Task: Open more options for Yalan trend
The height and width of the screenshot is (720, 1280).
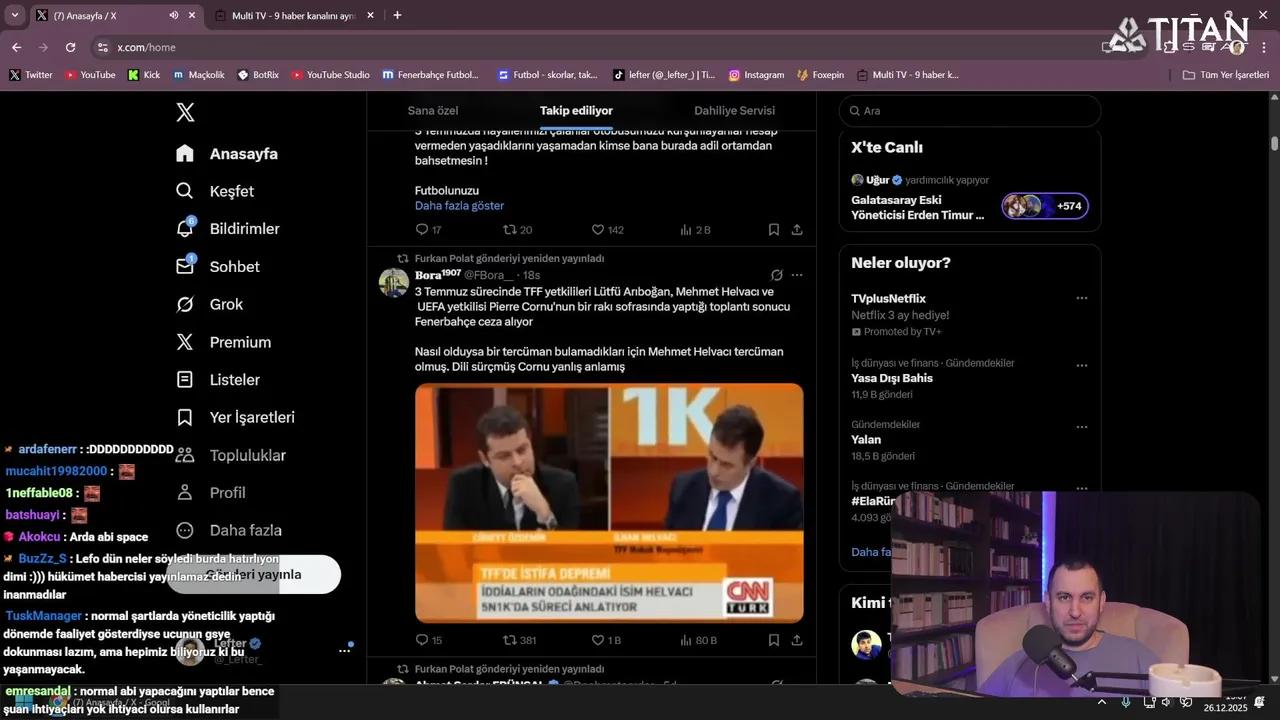Action: click(x=1081, y=427)
